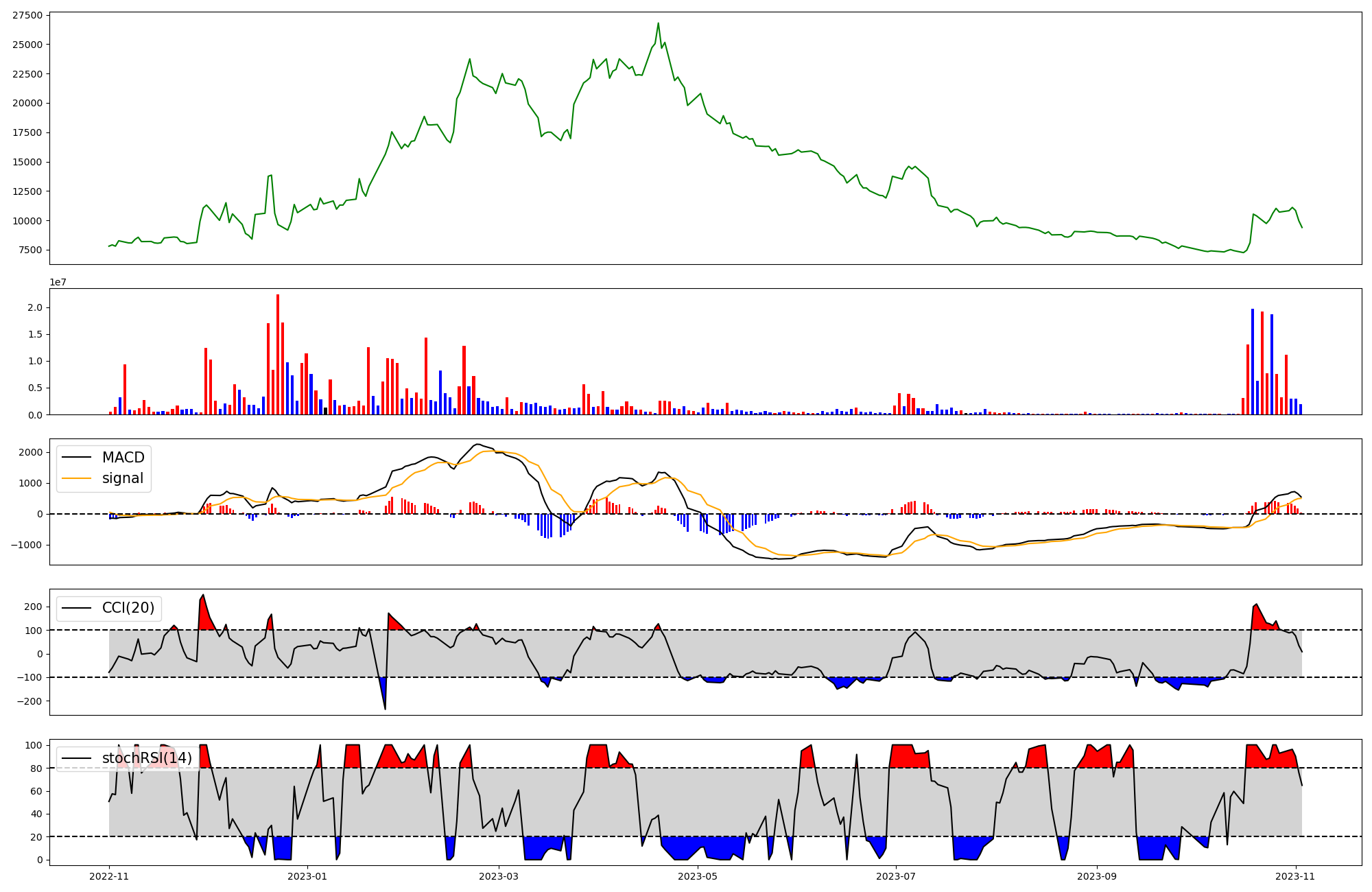The image size is (1372, 892).
Task: Click the 2023-07 x-axis date label
Action: click(896, 876)
